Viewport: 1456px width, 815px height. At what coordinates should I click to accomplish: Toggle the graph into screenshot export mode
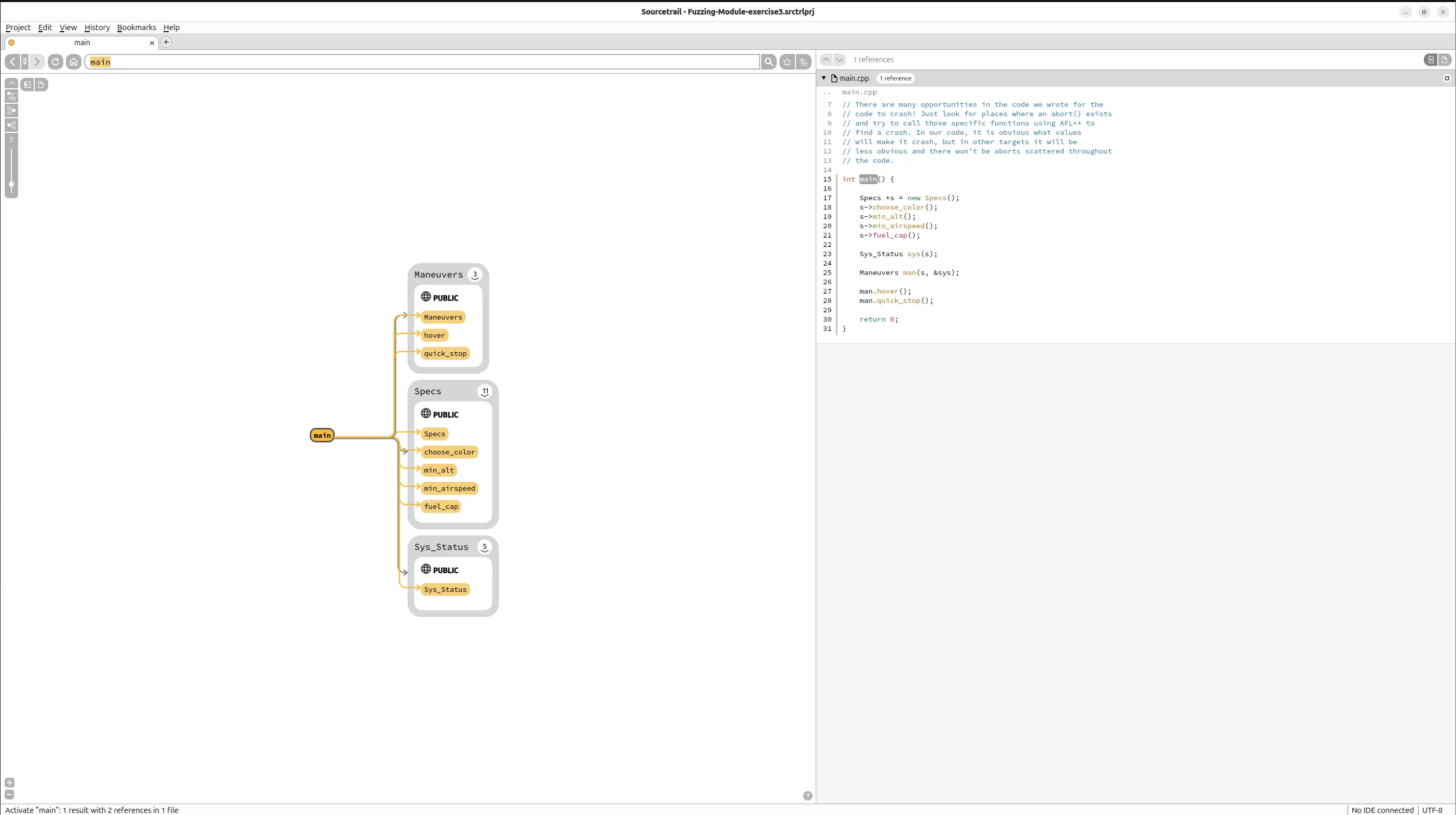[x=27, y=85]
